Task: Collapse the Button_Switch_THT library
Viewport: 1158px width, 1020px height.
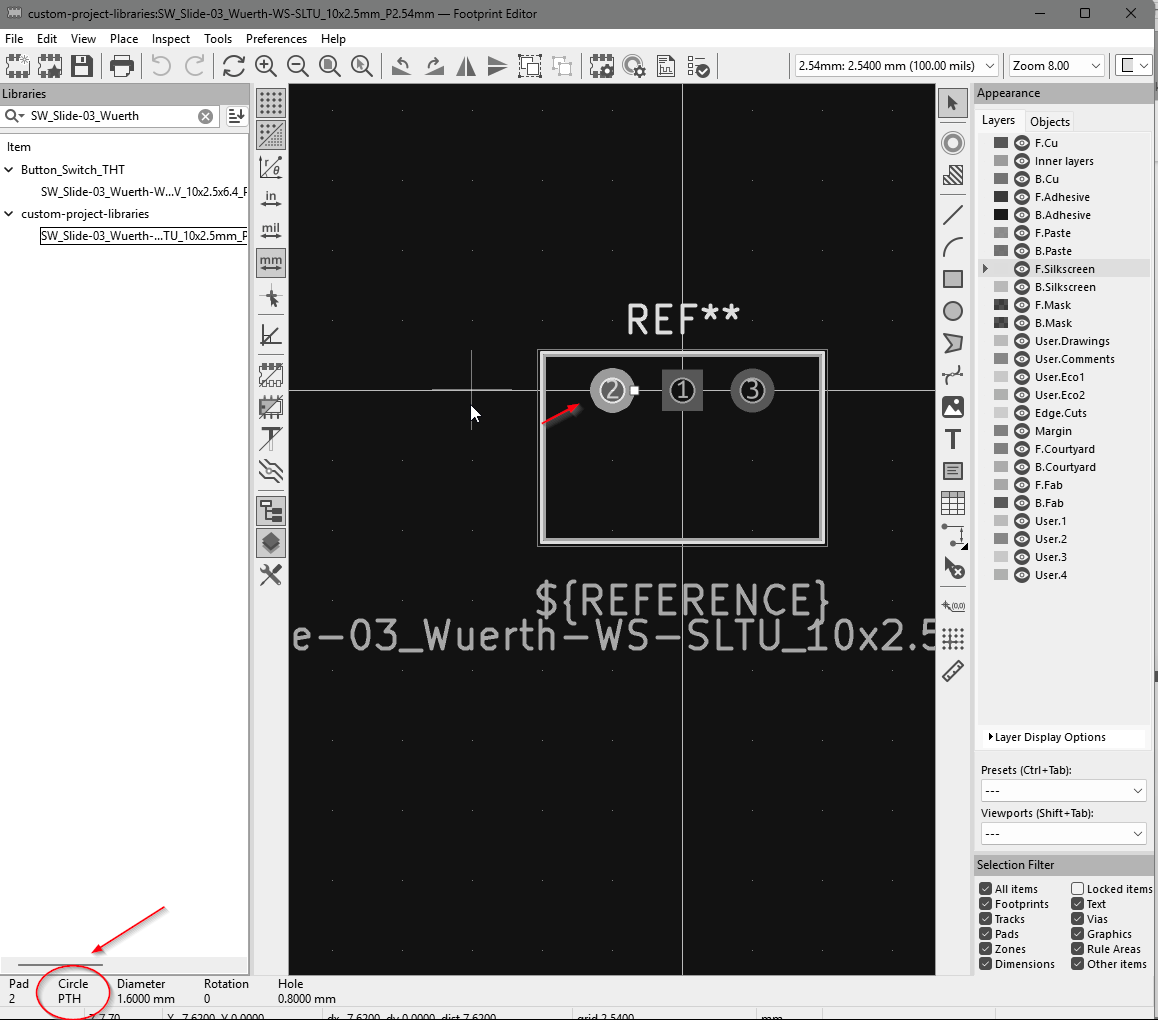Action: tap(9, 169)
